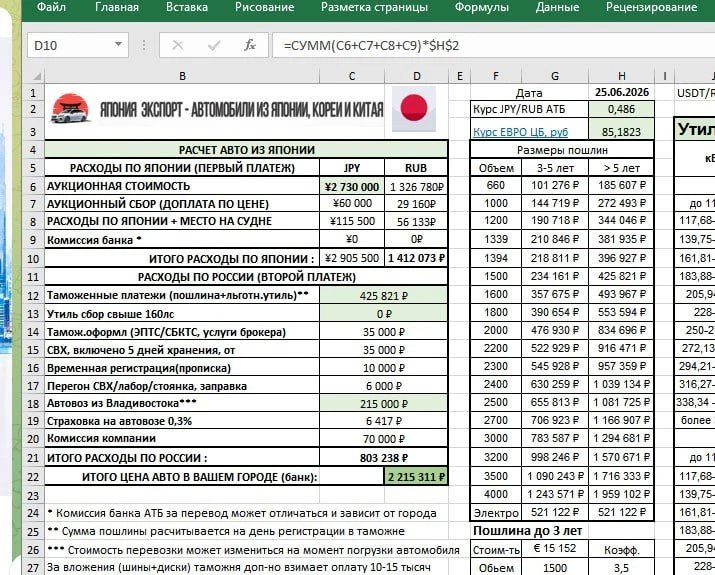Select the РАСЧЕТ АВТО ИЗ ЯПОНИИ header cell
715x575 pixels.
pyautogui.click(x=246, y=150)
